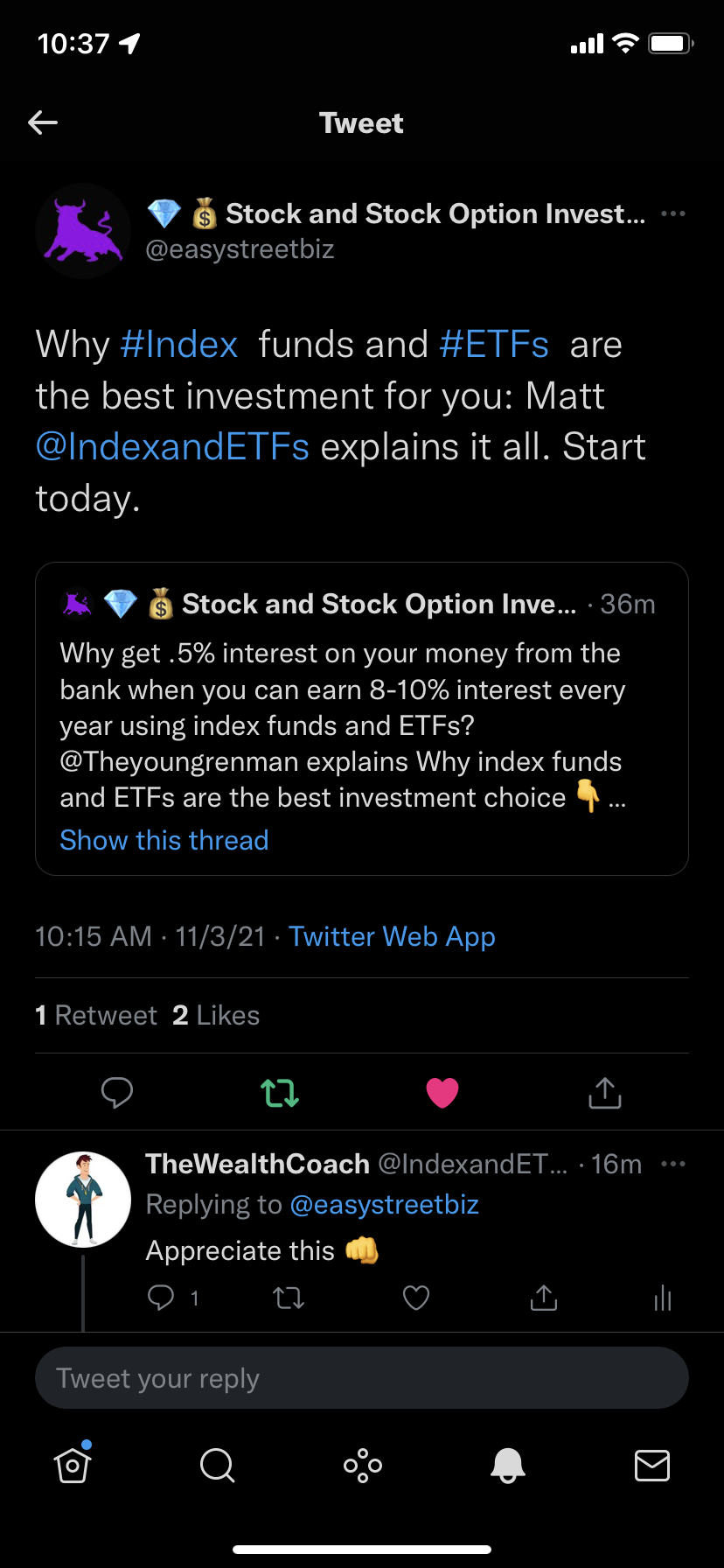Open the #ETFs hashtag
This screenshot has height=1568, width=724.
point(494,345)
